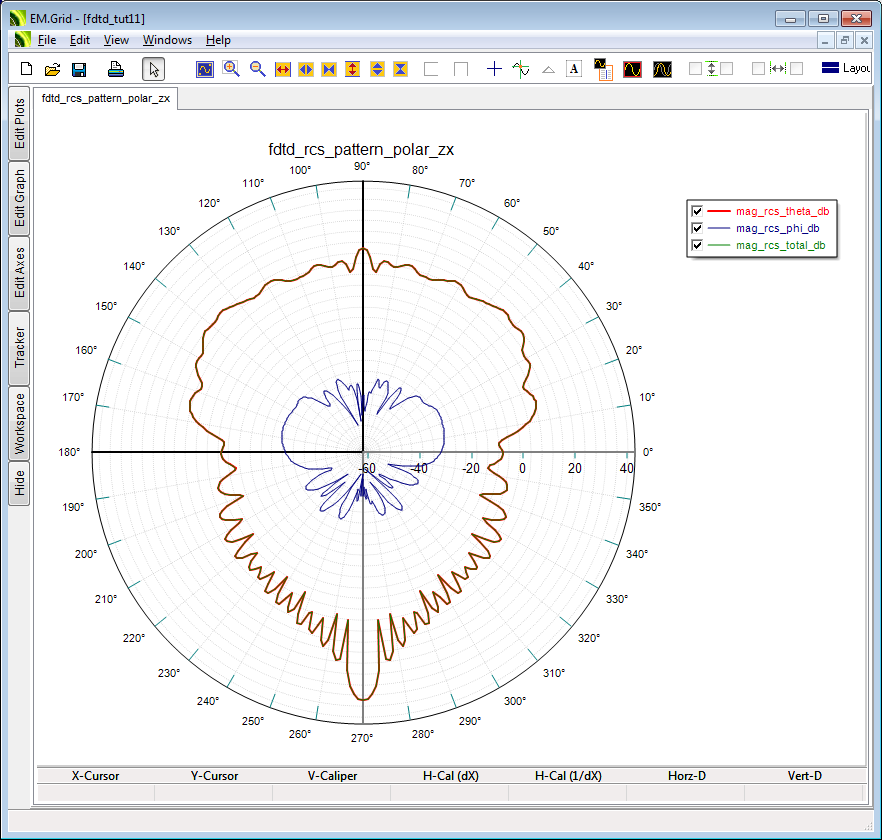Open the Windows menu
The image size is (882, 840).
(167, 40)
